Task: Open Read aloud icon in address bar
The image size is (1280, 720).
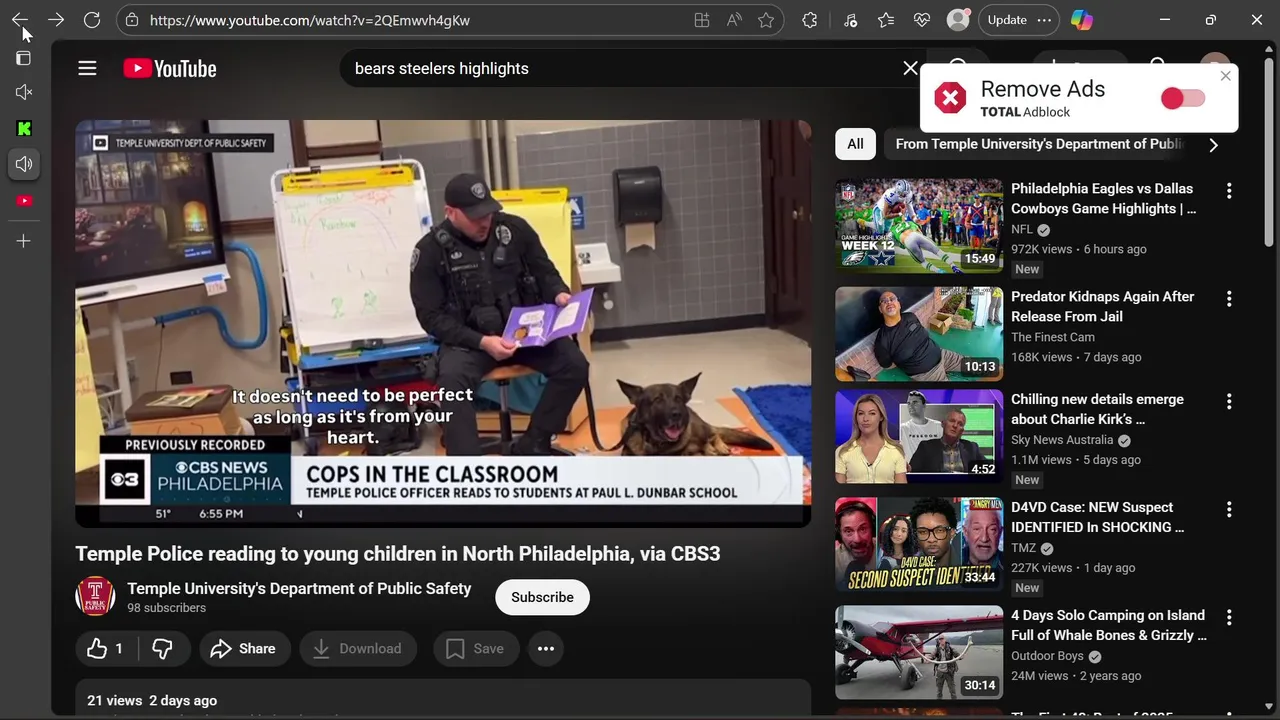Action: (x=734, y=20)
